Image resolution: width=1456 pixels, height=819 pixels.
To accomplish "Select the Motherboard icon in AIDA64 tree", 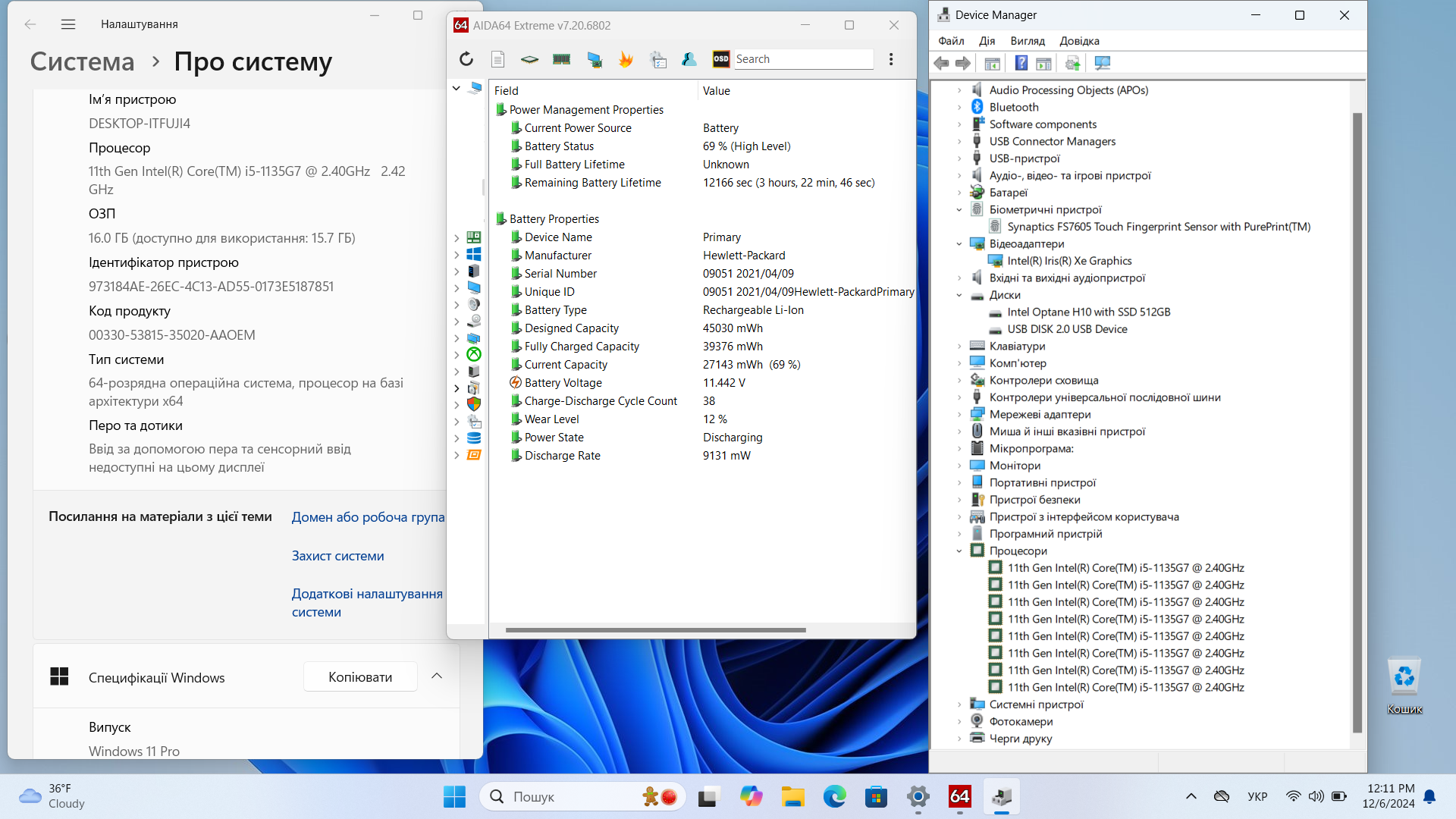I will click(474, 237).
